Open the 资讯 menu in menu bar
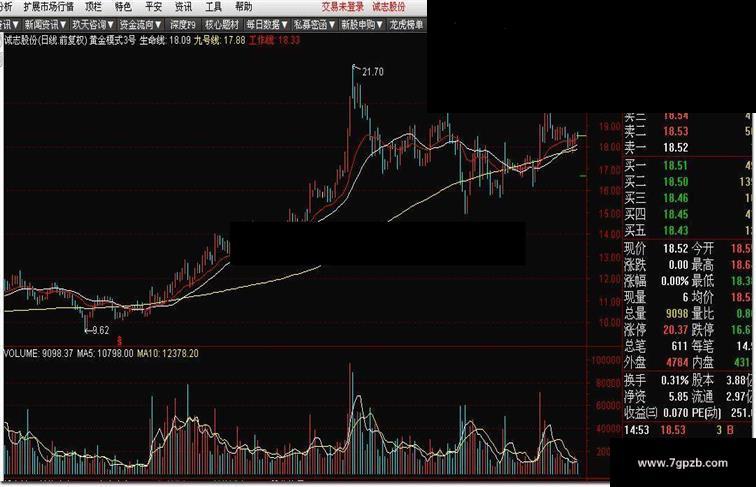756x487 pixels. click(x=183, y=7)
